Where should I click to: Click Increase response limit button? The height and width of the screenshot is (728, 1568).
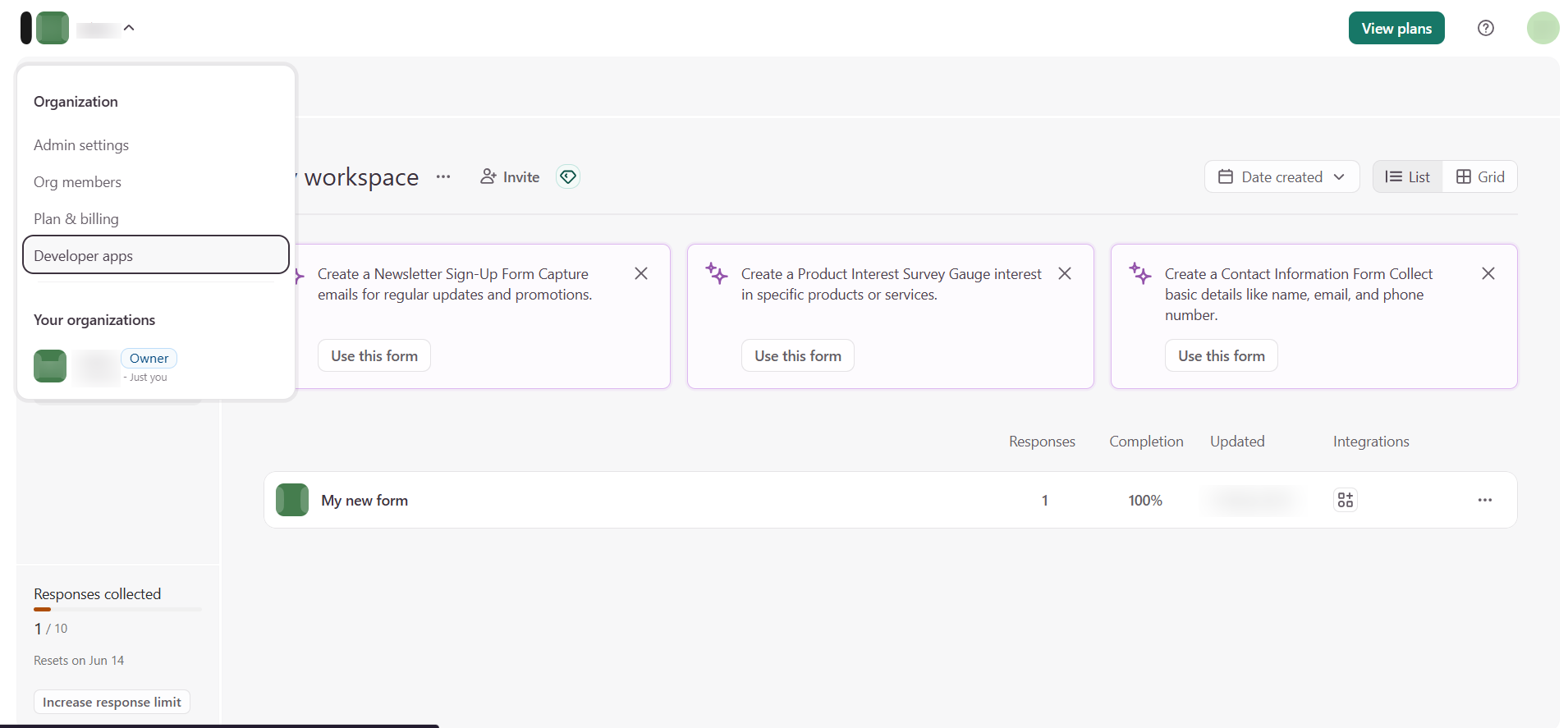click(x=112, y=702)
